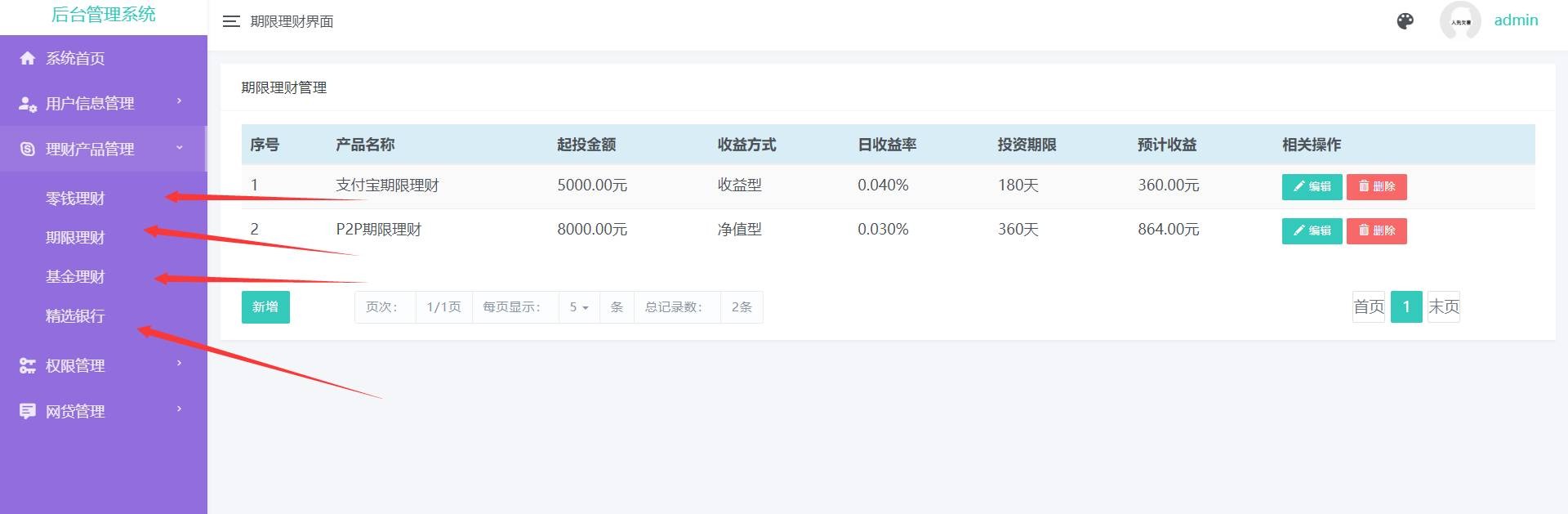
Task: Click the 收益型 cell
Action: pyautogui.click(x=739, y=185)
